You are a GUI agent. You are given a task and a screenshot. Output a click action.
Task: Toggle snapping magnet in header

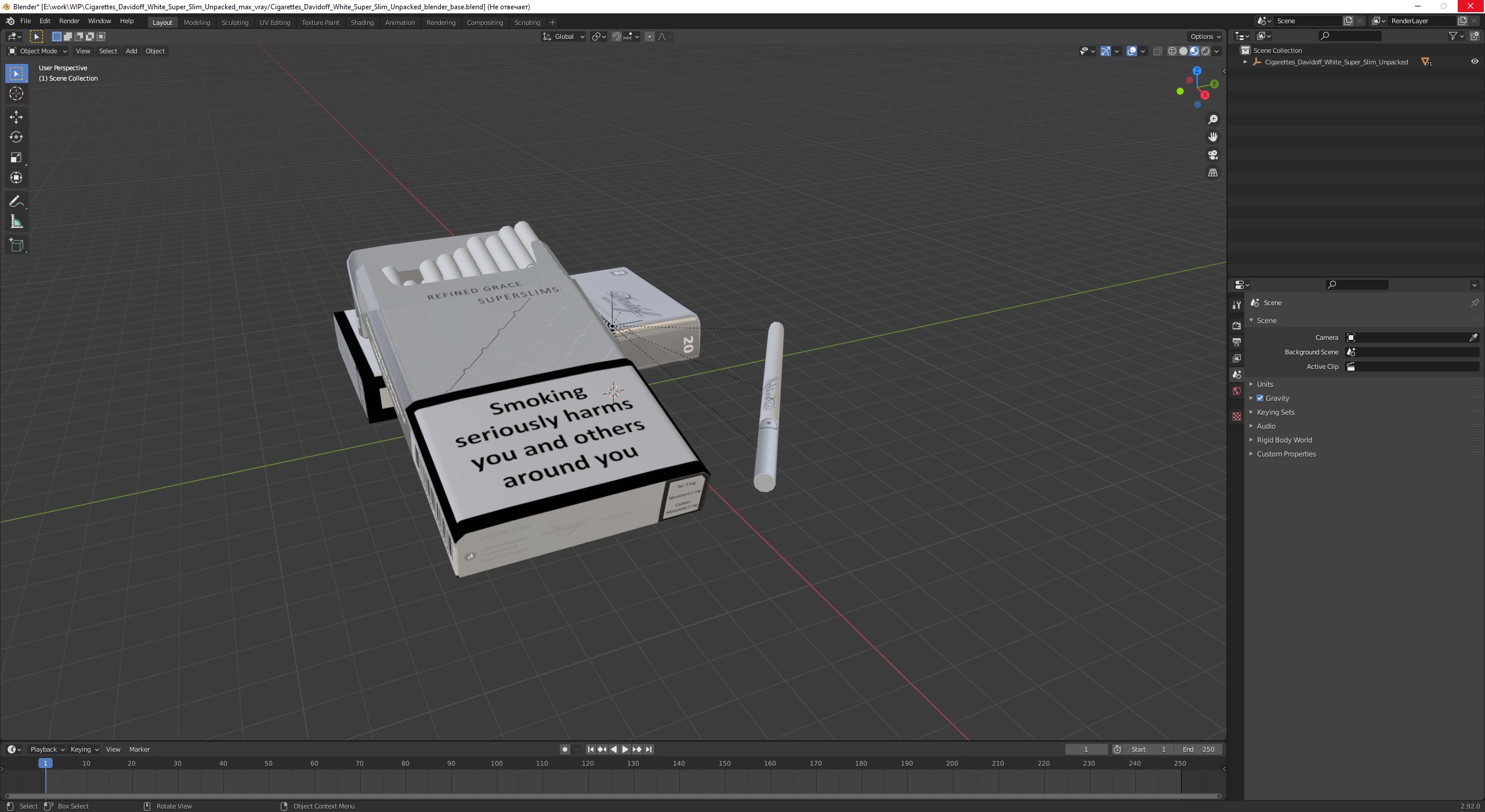click(617, 37)
